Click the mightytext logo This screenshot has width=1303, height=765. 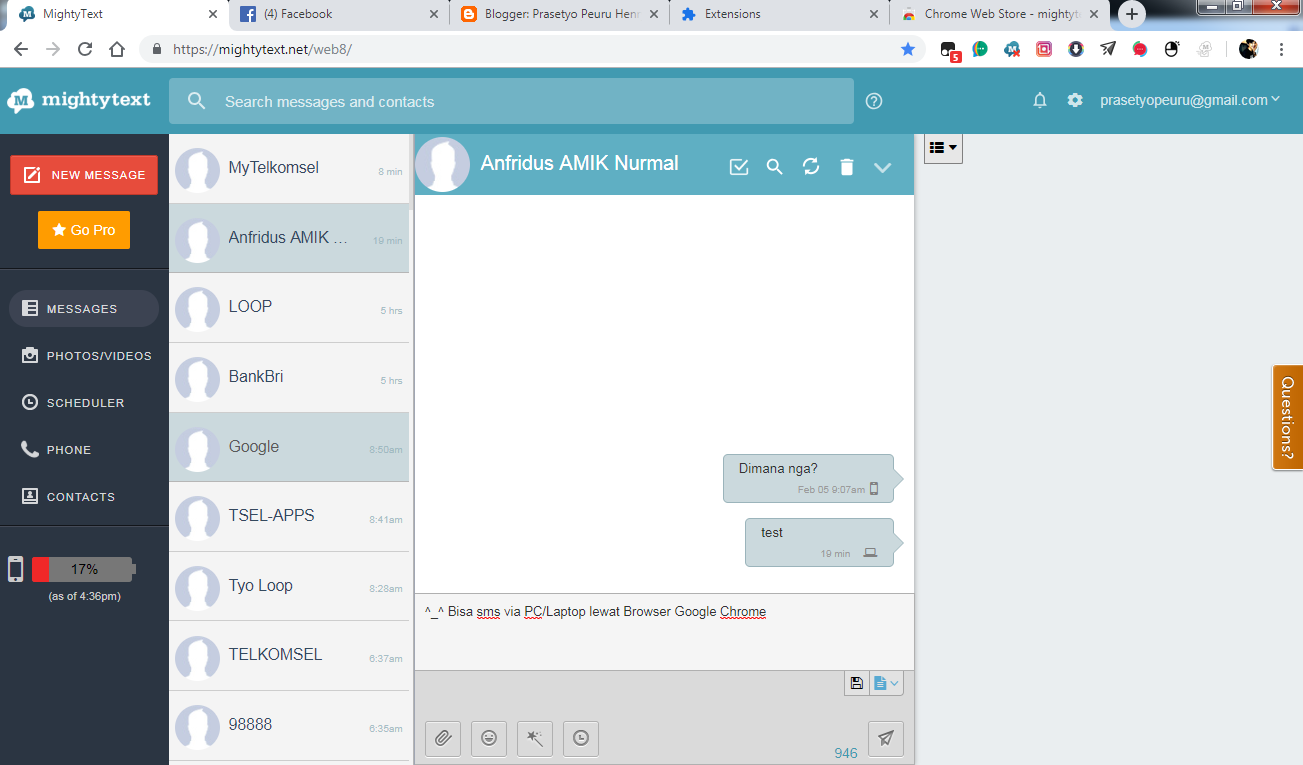79,100
